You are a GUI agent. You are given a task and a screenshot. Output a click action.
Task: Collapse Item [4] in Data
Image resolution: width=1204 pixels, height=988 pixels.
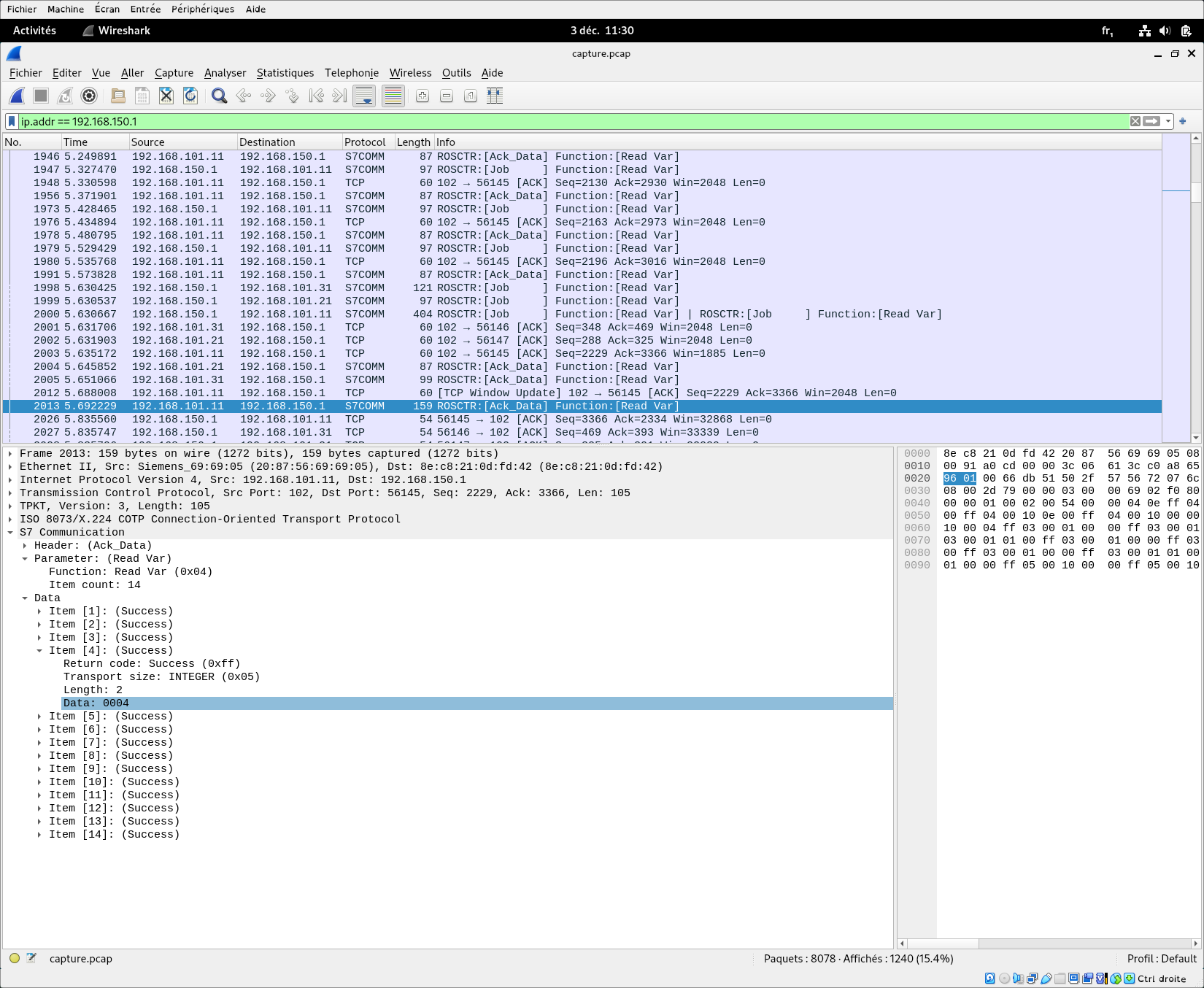click(39, 650)
